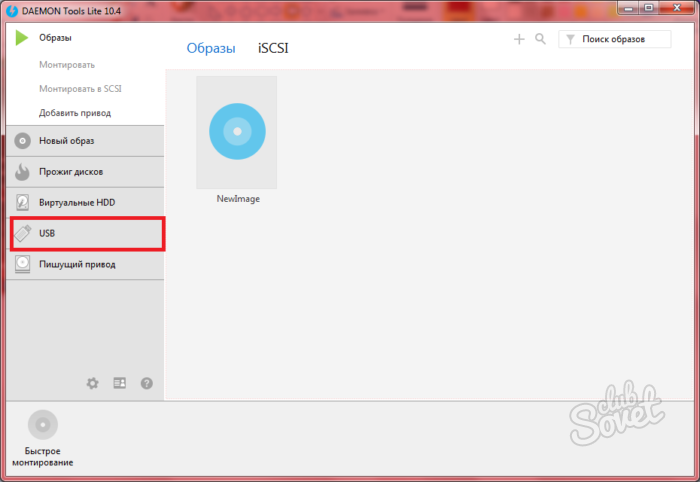Viewport: 700px width, 482px height.
Task: Select the NewImage disc thumbnail
Action: tap(237, 132)
